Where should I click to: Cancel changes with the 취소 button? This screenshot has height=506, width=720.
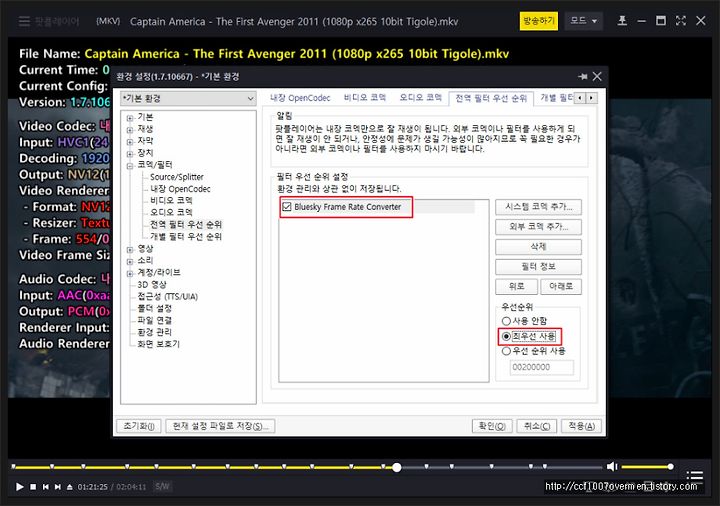(x=537, y=426)
